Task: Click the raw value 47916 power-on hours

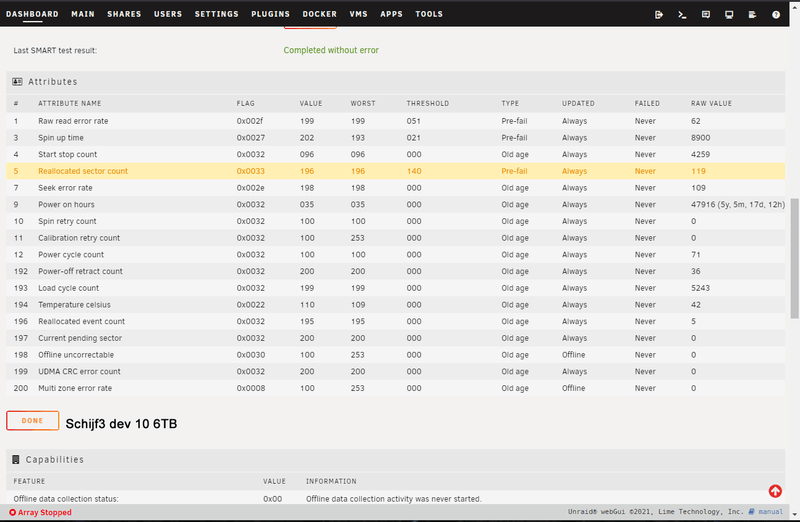Action: 738,205
